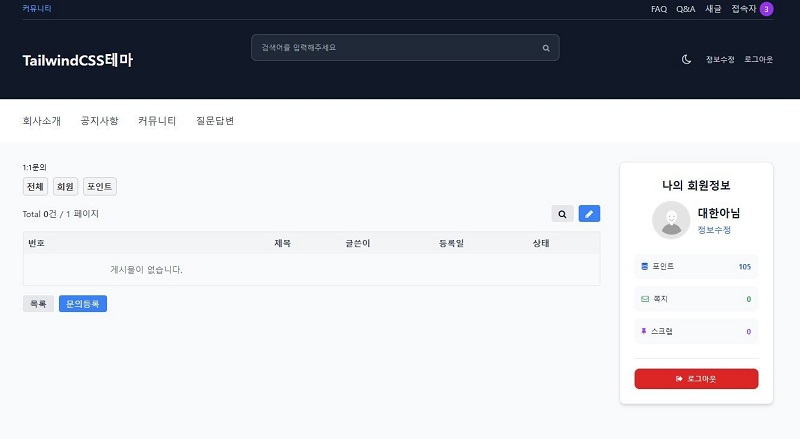Click the blue 문의등록 button
This screenshot has width=800, height=439.
click(82, 303)
